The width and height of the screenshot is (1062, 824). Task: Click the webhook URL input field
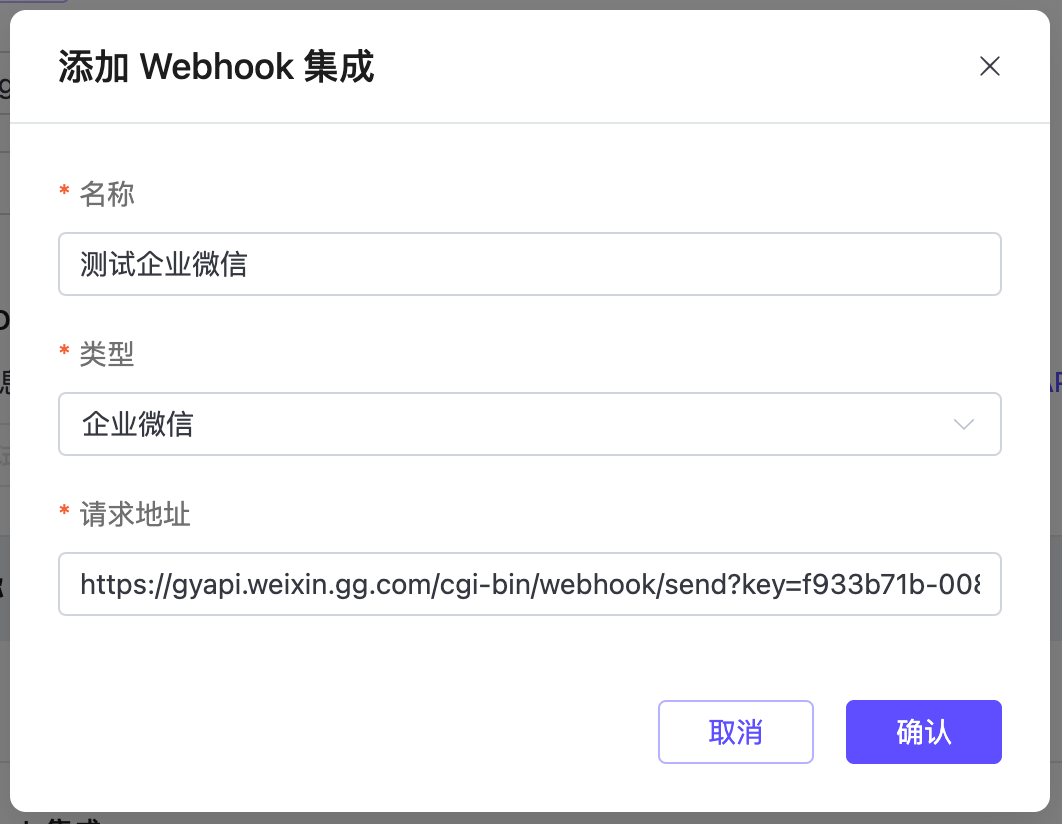[x=530, y=583]
